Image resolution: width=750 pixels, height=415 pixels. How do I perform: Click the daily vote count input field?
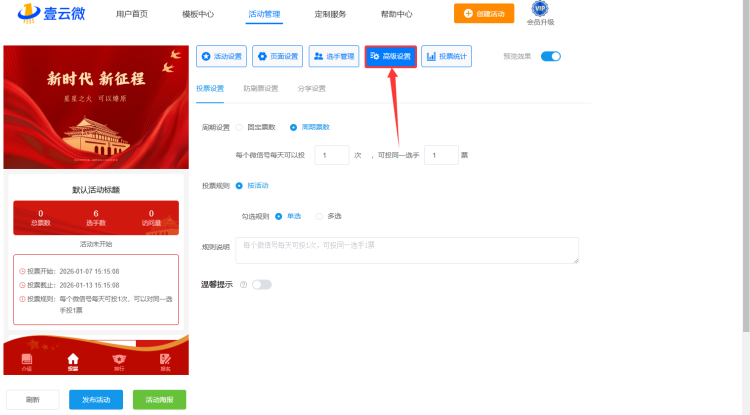click(331, 155)
